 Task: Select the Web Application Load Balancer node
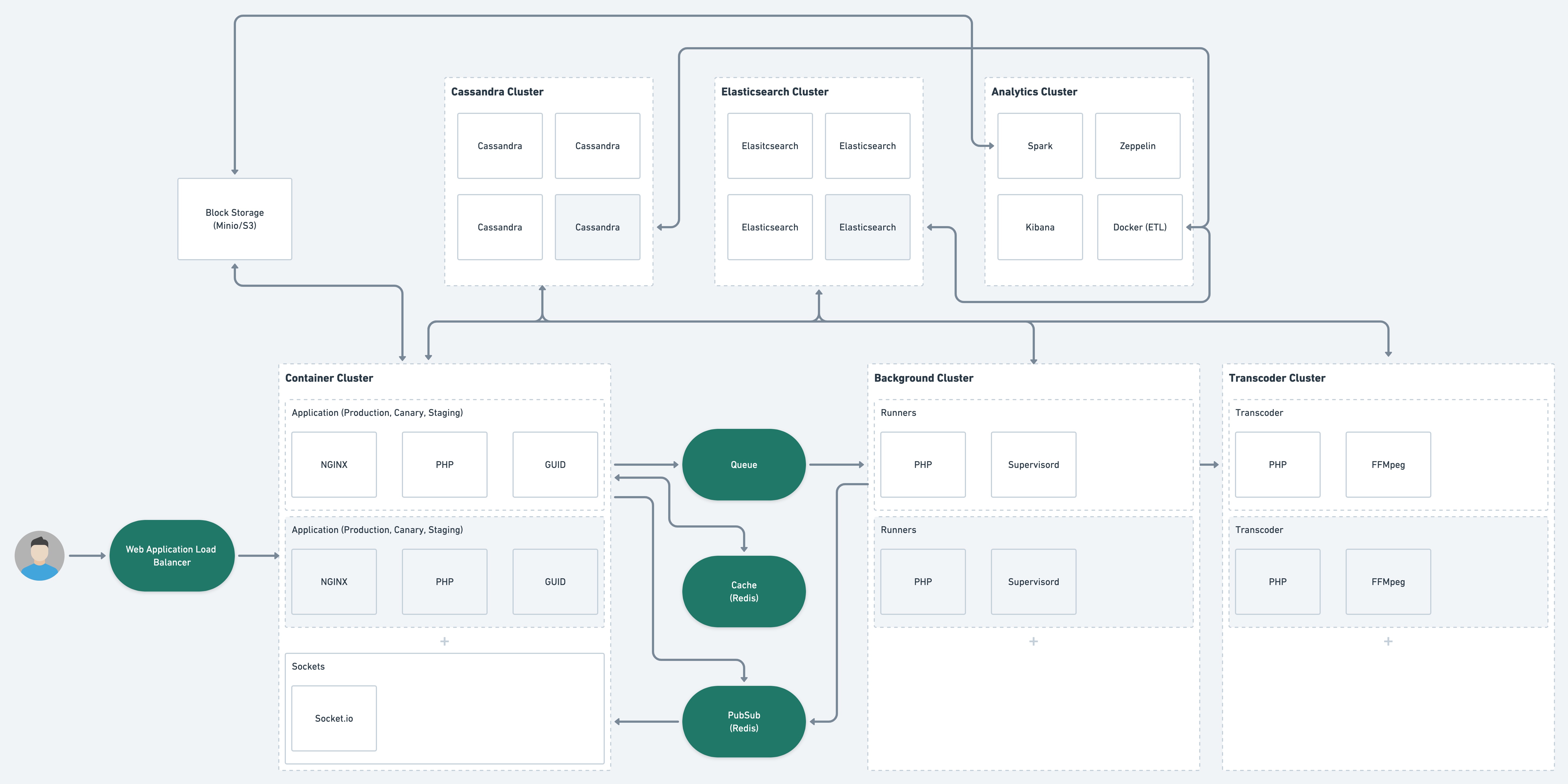pyautogui.click(x=172, y=555)
